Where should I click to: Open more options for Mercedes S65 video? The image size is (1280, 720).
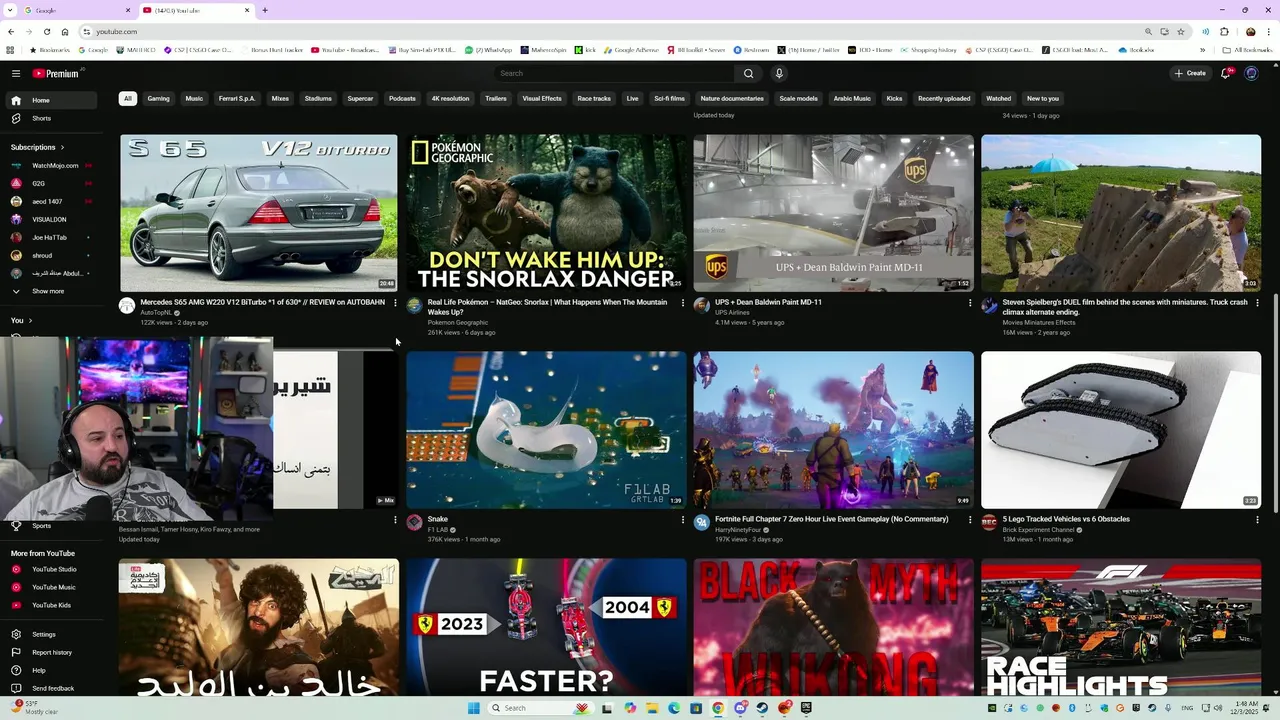coord(395,302)
